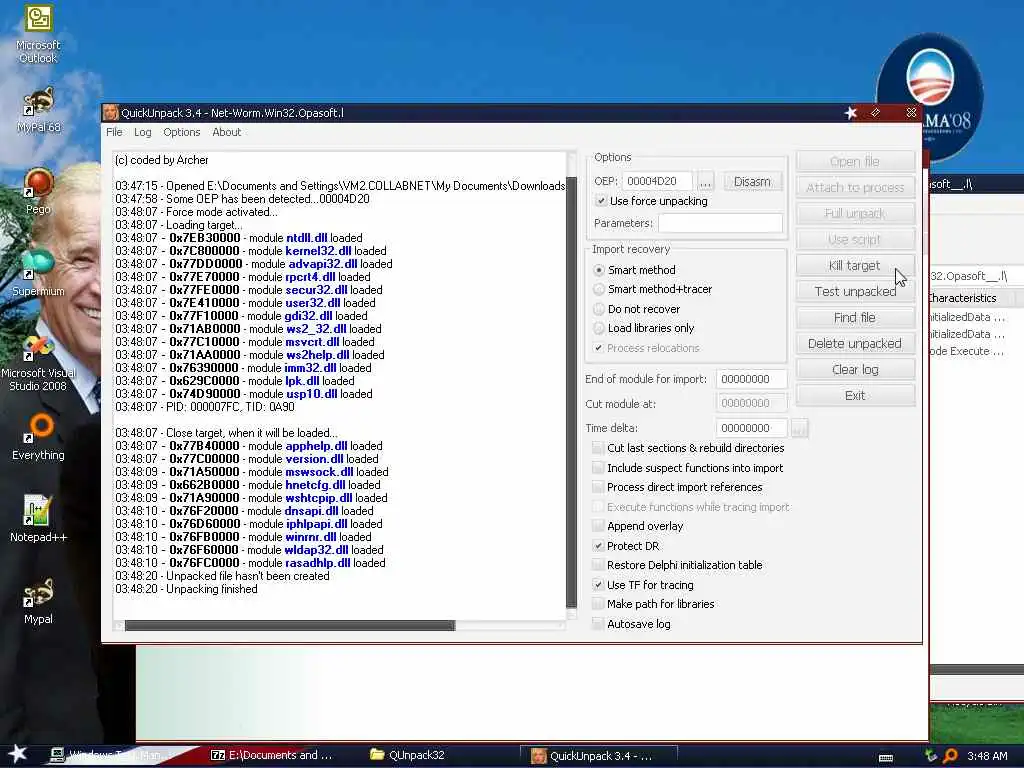Open the Options menu

tap(182, 132)
